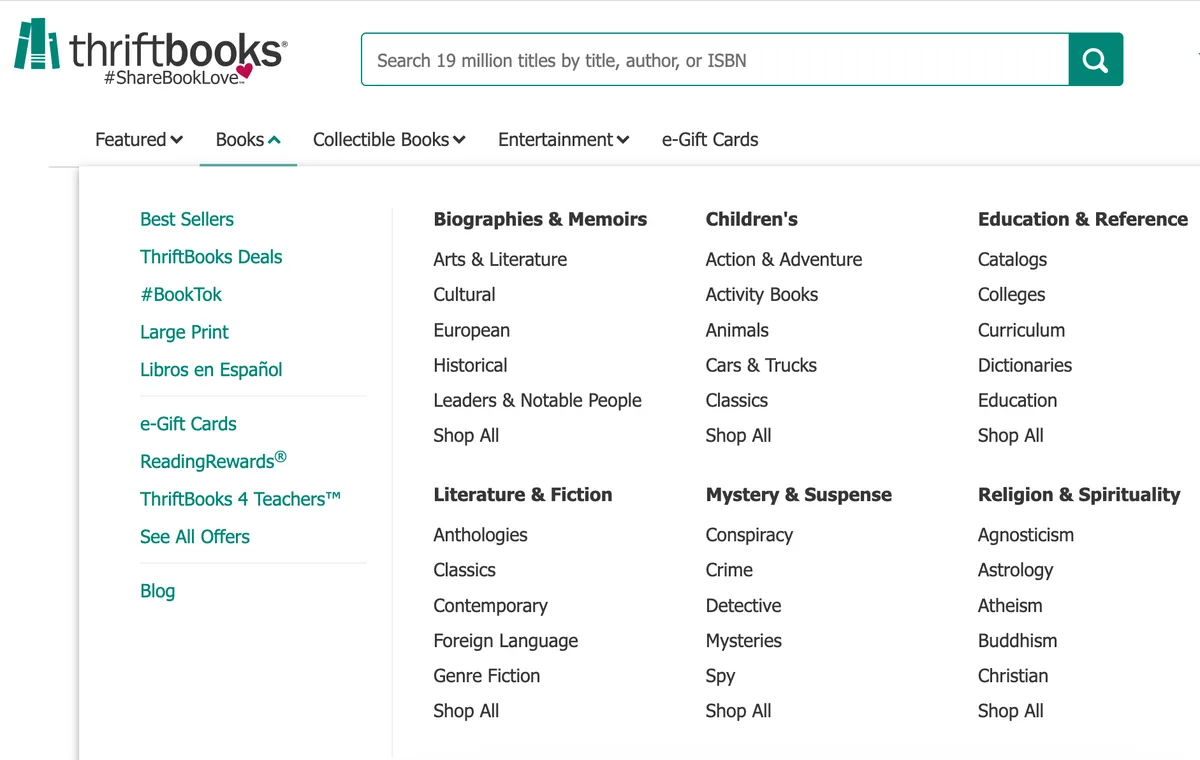Image resolution: width=1200 pixels, height=760 pixels.
Task: Select Classics under Literature & Fiction
Action: [464, 570]
